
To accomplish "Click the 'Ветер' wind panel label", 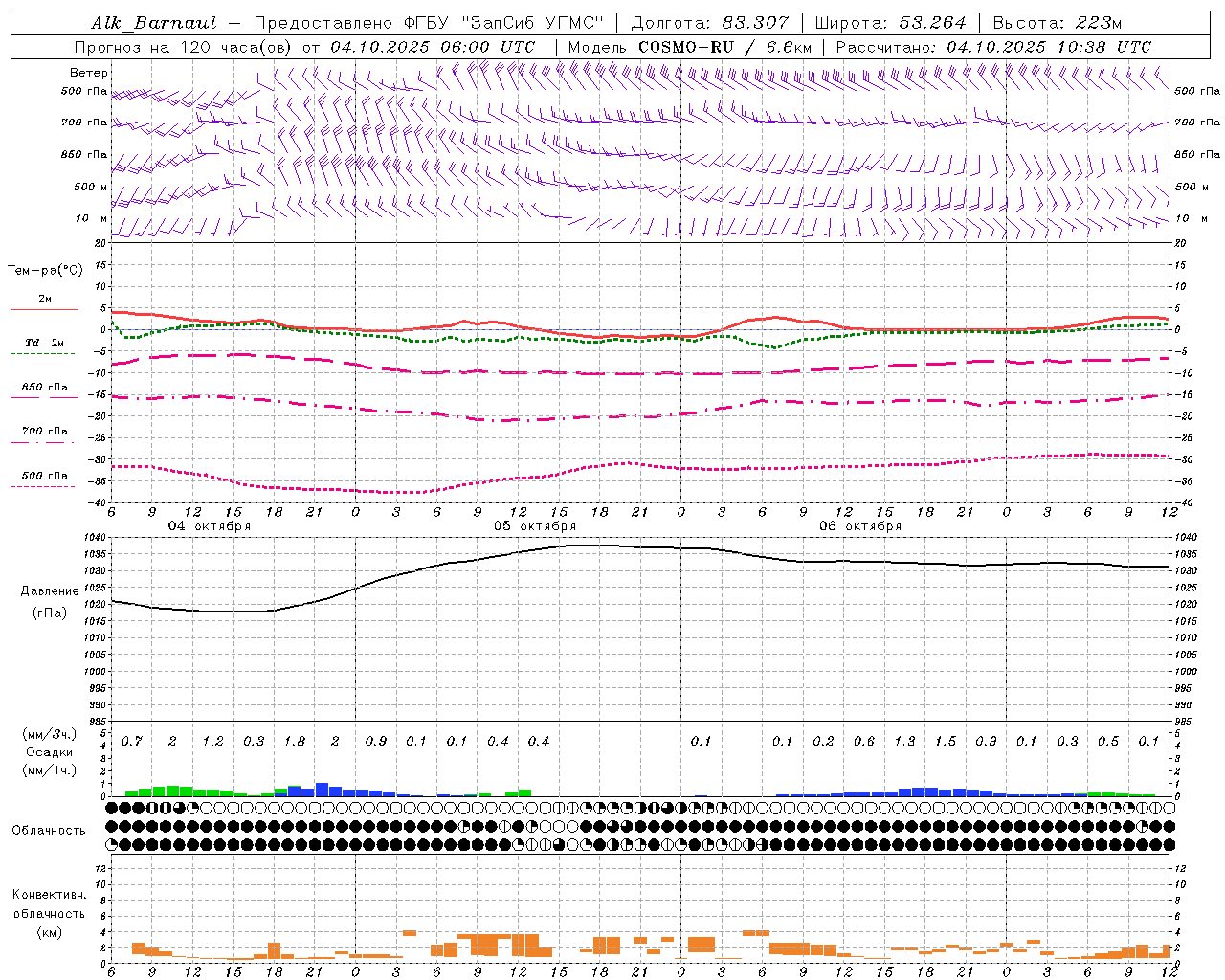I will 88,73.
